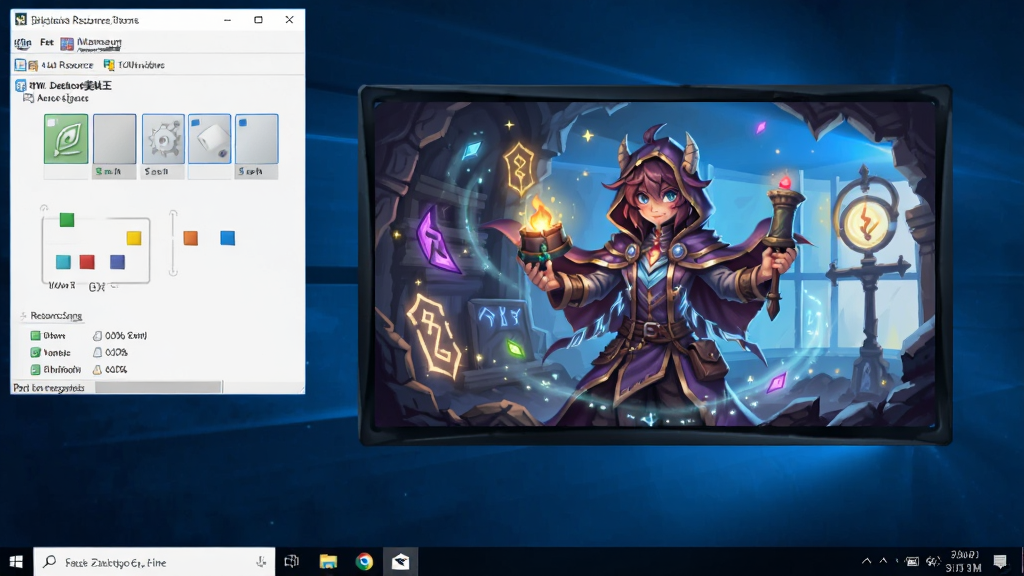Open Task View from the taskbar

291,562
